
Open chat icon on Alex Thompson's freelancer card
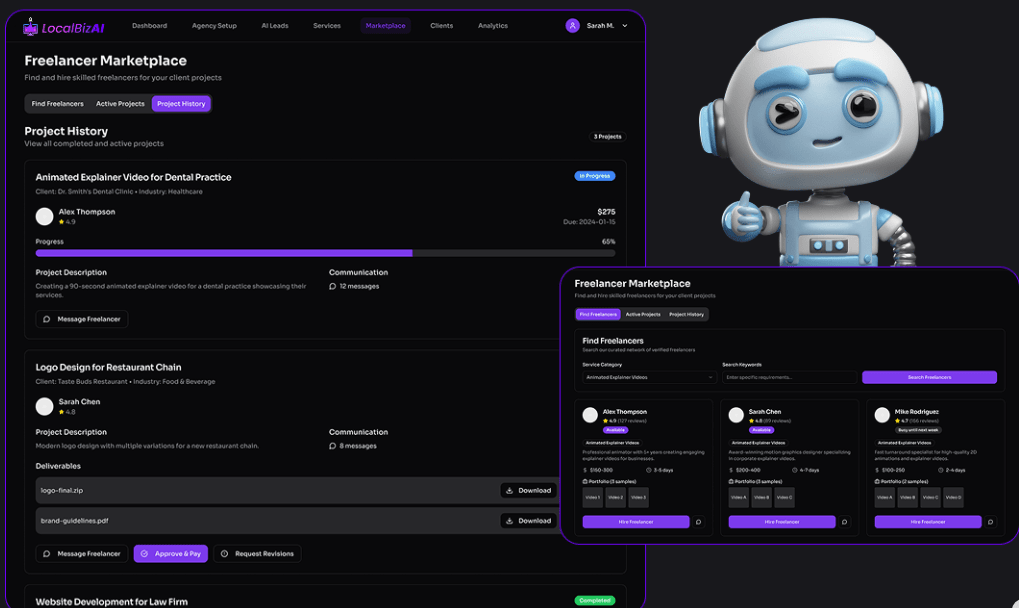pos(699,522)
